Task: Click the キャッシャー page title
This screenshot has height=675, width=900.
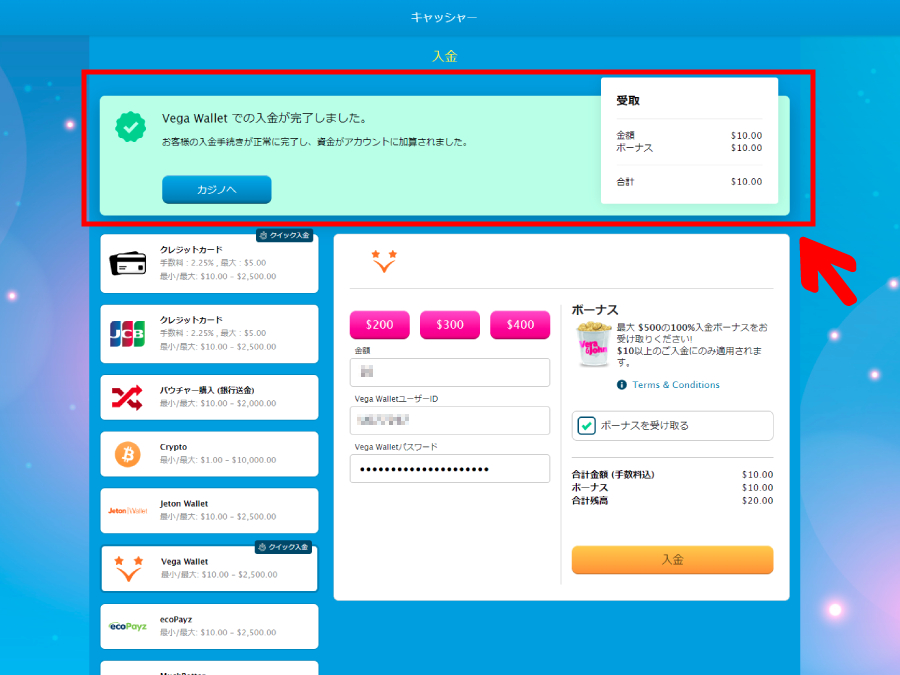Action: click(x=444, y=18)
